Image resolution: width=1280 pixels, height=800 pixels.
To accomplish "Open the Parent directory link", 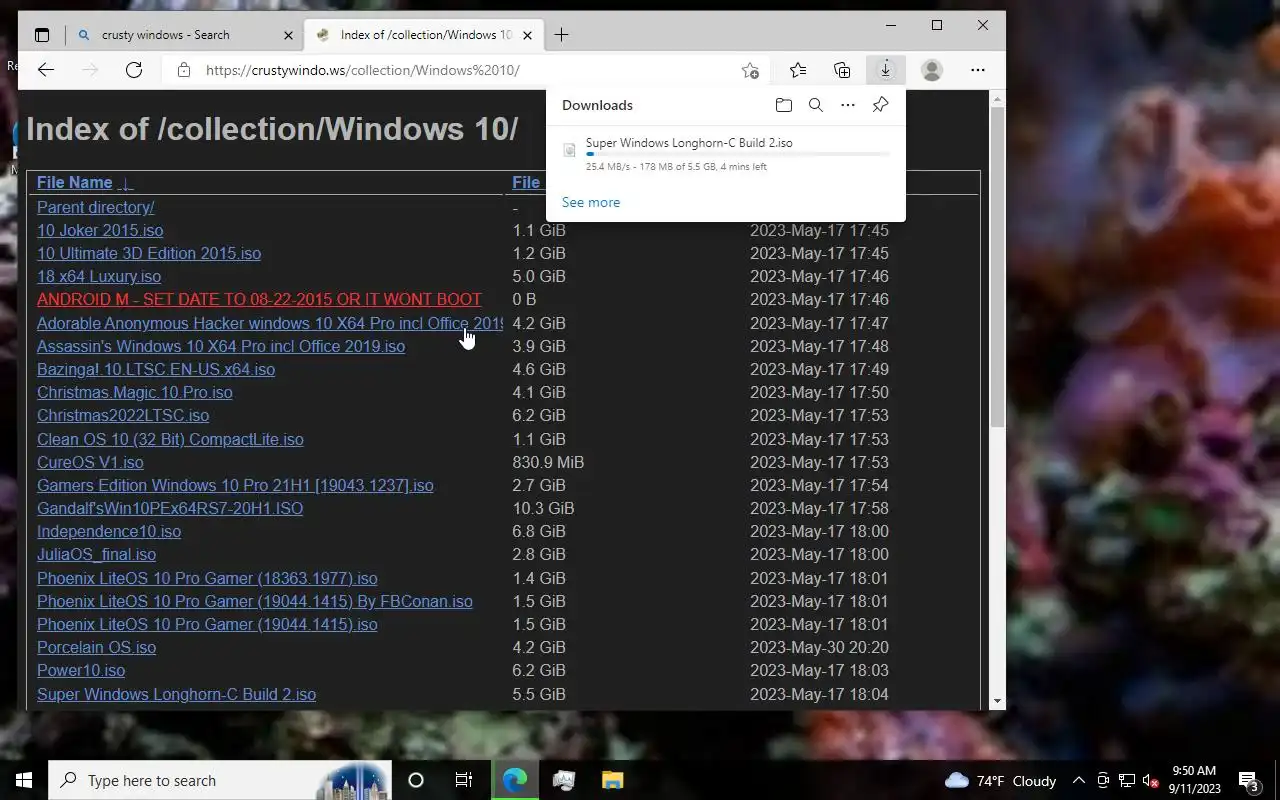I will [95, 207].
